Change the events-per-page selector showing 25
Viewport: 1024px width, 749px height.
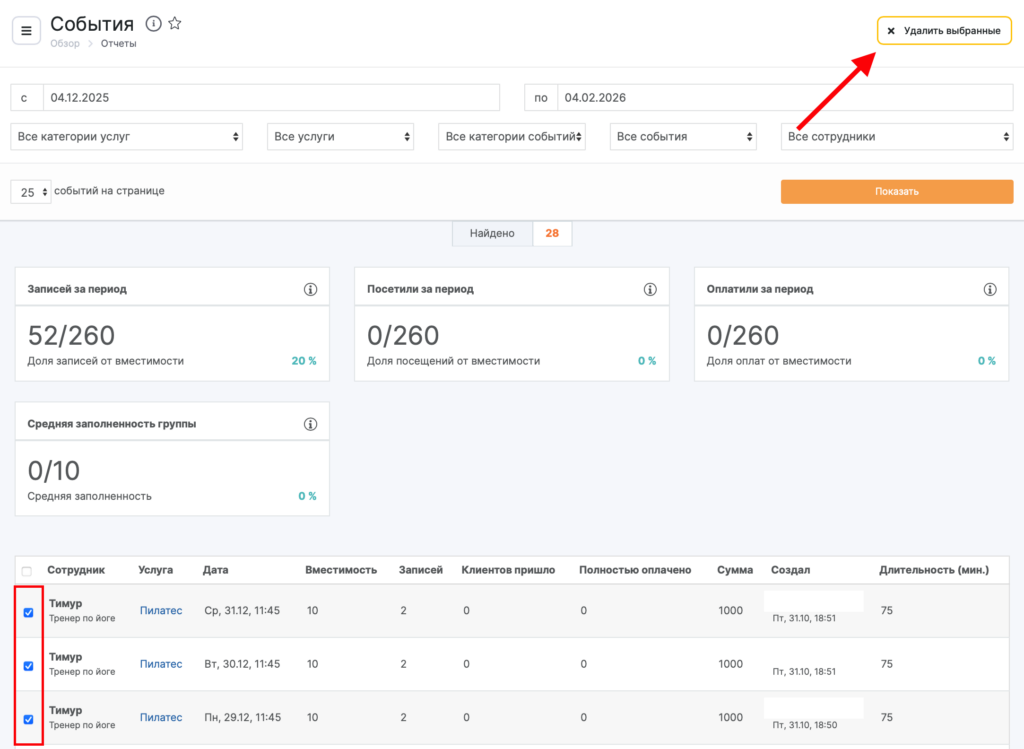click(31, 192)
